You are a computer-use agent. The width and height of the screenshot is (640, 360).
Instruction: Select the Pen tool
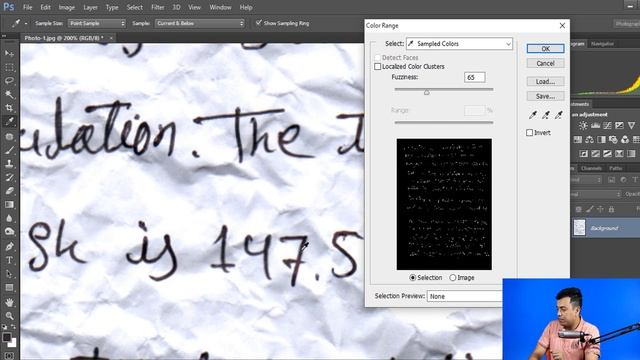click(9, 247)
